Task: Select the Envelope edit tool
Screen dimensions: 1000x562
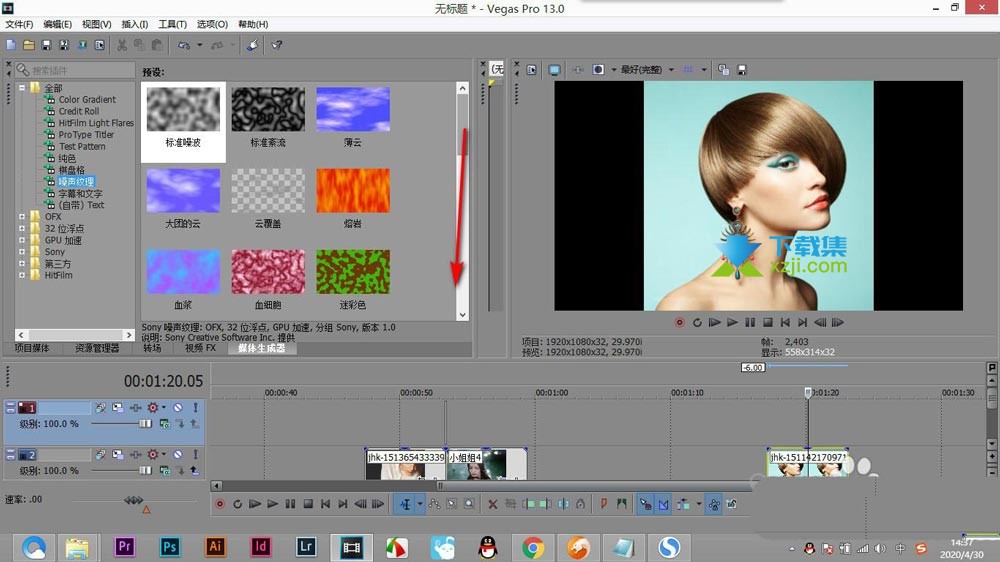Action: (434, 504)
